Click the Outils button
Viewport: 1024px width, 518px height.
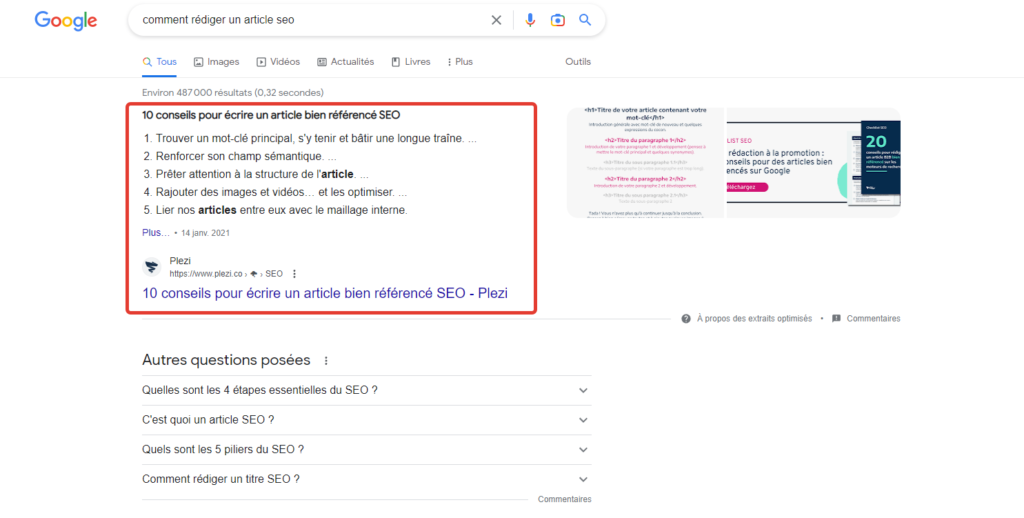click(x=578, y=62)
